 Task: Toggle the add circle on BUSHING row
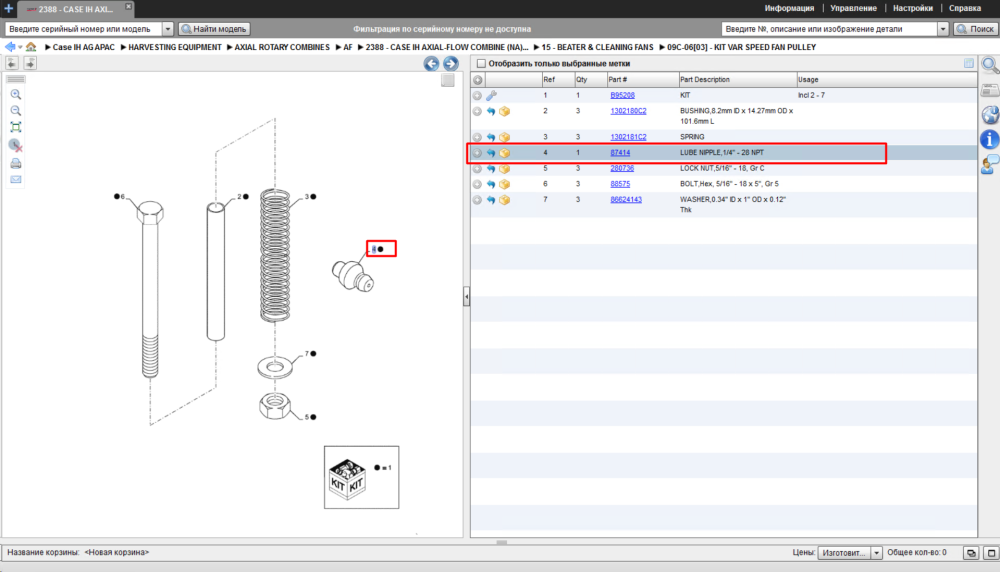(477, 112)
